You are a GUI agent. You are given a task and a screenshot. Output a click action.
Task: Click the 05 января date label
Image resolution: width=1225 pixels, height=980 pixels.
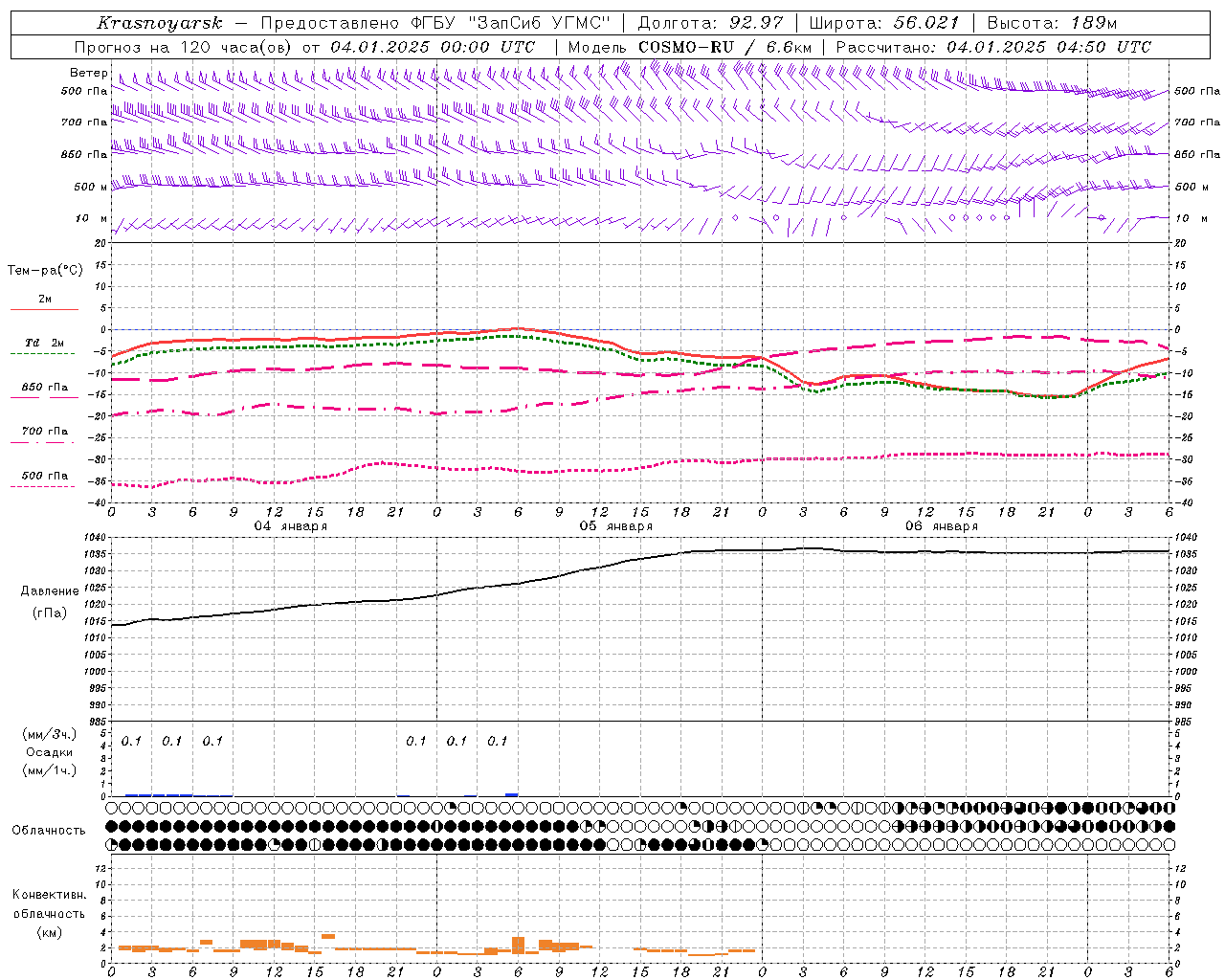tap(616, 525)
